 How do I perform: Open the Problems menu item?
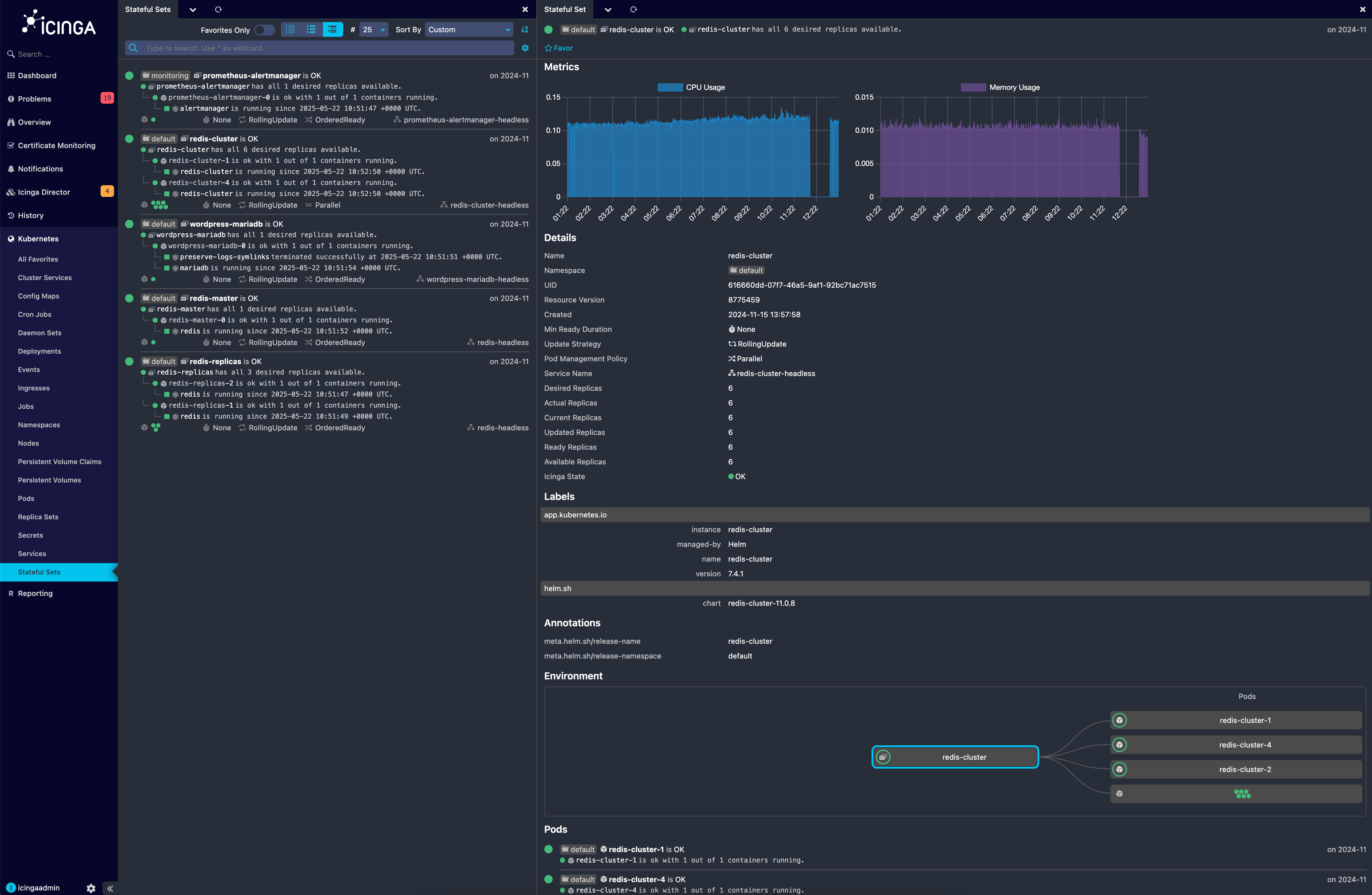click(x=35, y=99)
